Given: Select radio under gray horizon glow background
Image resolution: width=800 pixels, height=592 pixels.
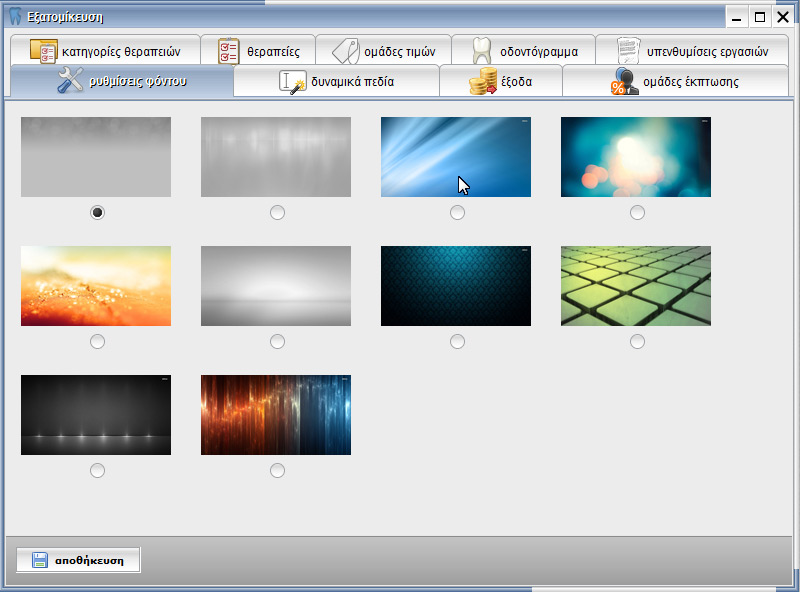Looking at the screenshot, I should [277, 341].
